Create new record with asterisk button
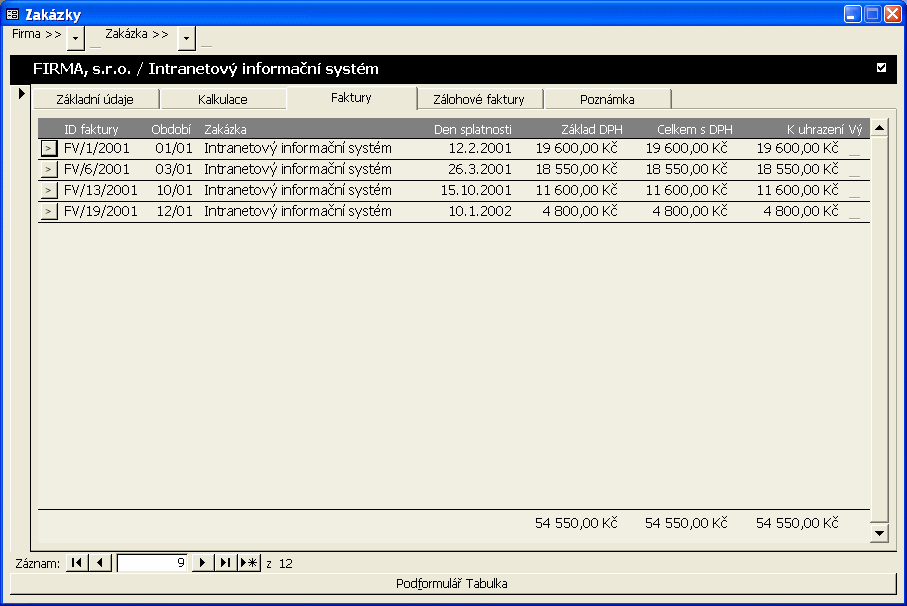 249,563
